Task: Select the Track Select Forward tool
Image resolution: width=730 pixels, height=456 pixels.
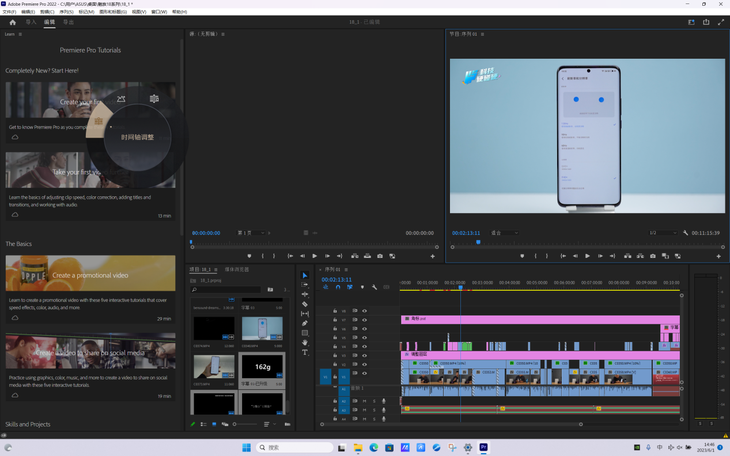Action: 305,285
